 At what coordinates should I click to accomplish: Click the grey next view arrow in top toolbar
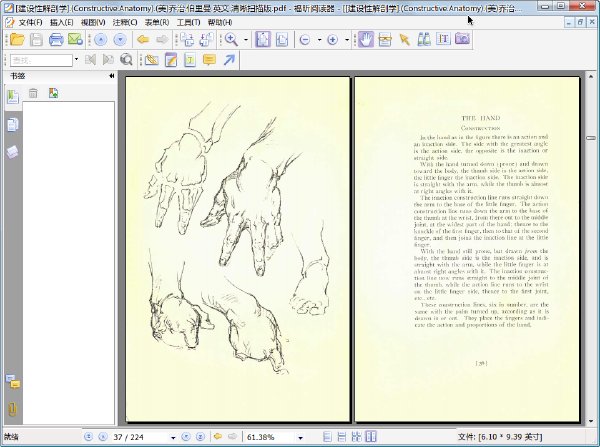[x=162, y=39]
